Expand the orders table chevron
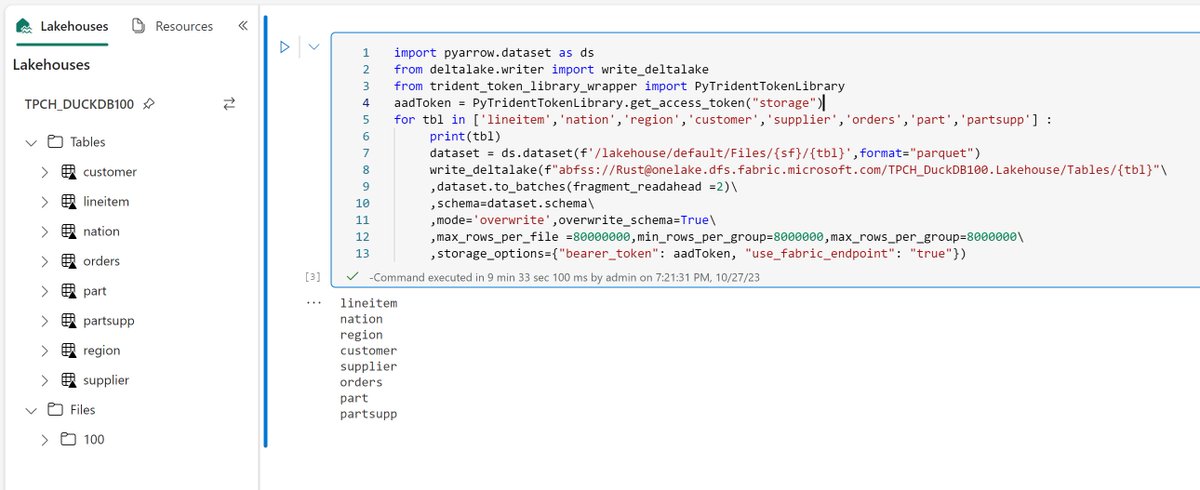1200x490 pixels. [x=45, y=261]
